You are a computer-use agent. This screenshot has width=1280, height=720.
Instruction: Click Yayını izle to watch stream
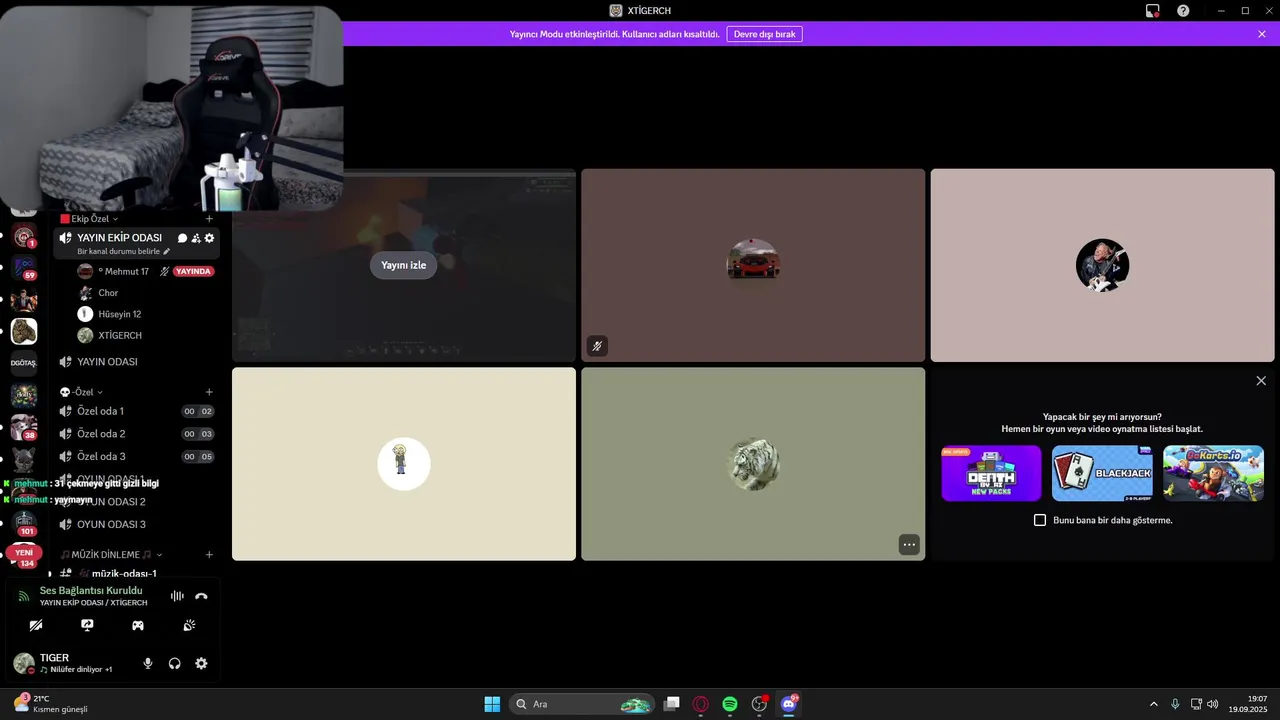click(404, 265)
